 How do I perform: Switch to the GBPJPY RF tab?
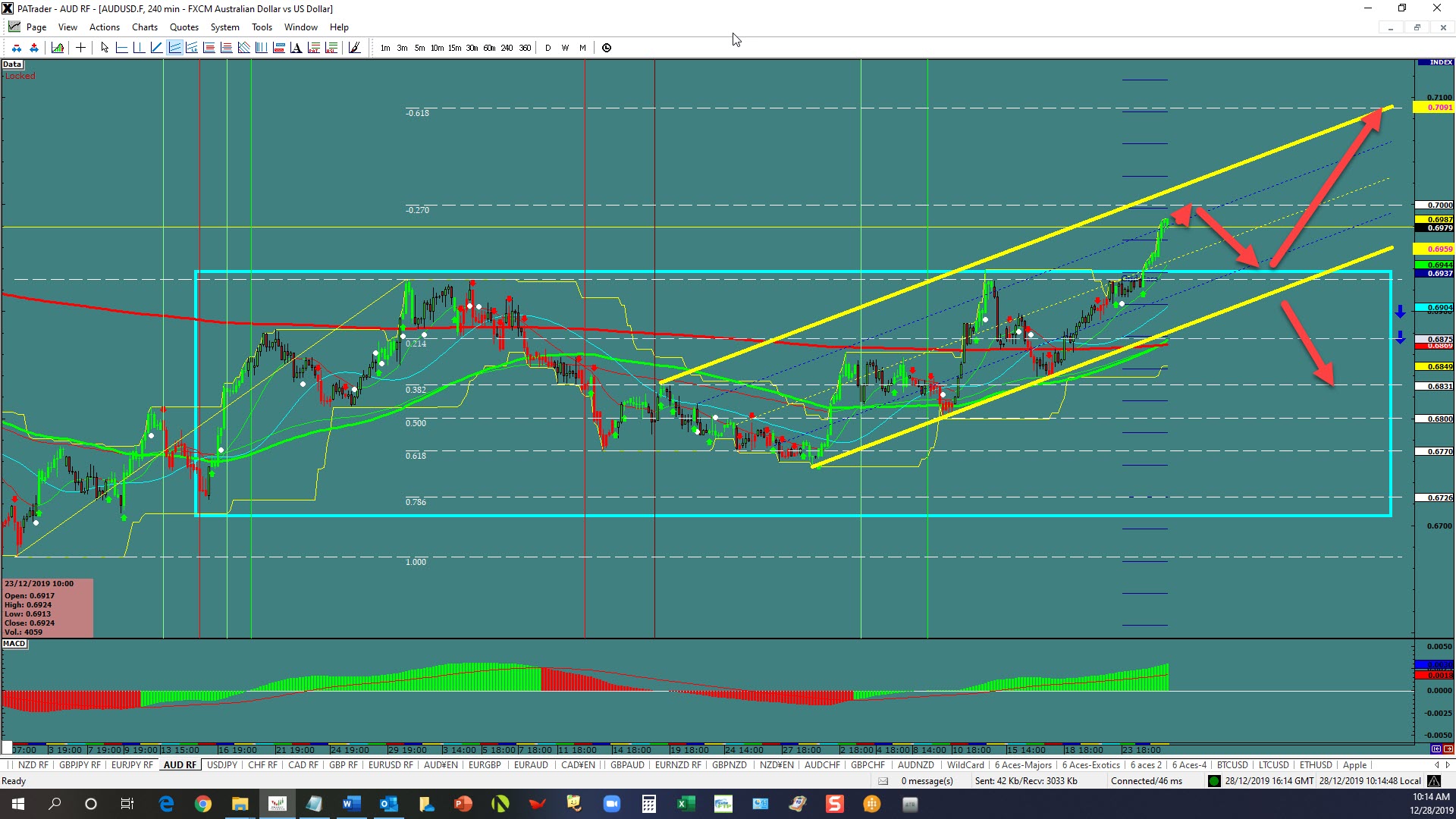[80, 765]
